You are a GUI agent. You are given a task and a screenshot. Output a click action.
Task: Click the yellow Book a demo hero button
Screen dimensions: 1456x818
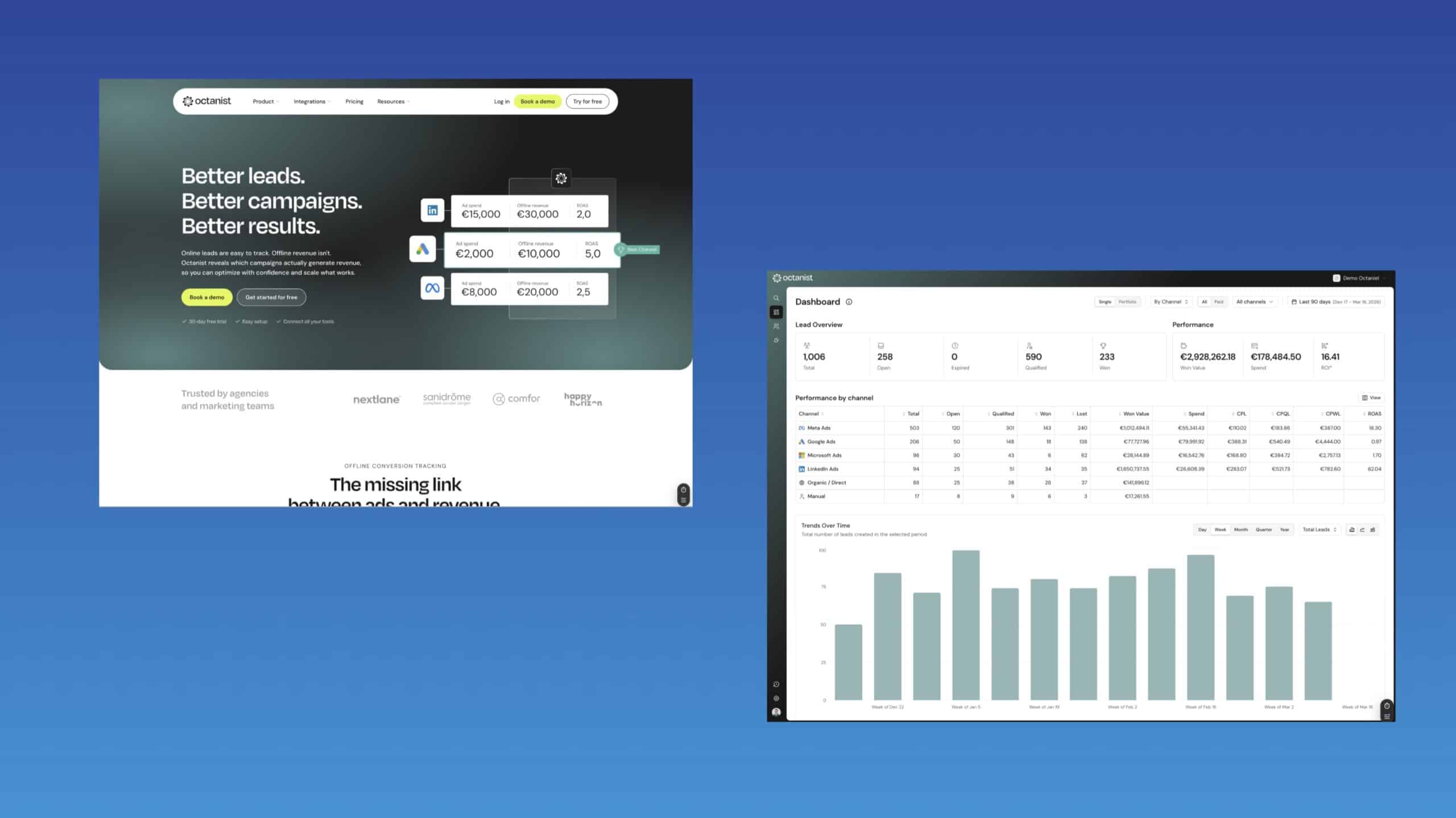(206, 298)
